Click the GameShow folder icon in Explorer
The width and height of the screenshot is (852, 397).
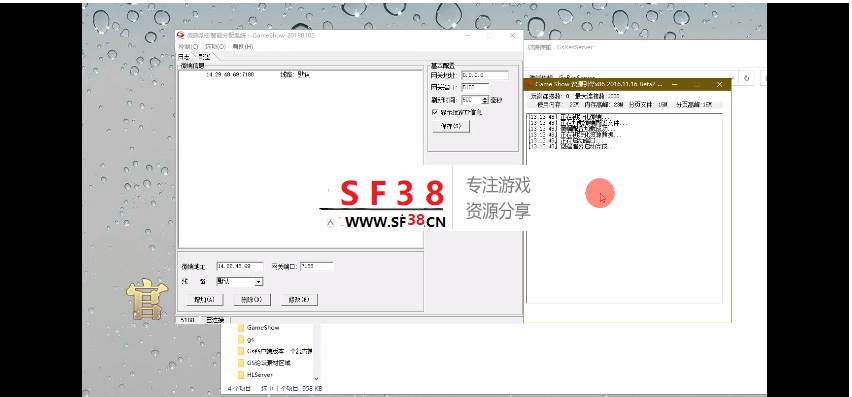click(241, 327)
